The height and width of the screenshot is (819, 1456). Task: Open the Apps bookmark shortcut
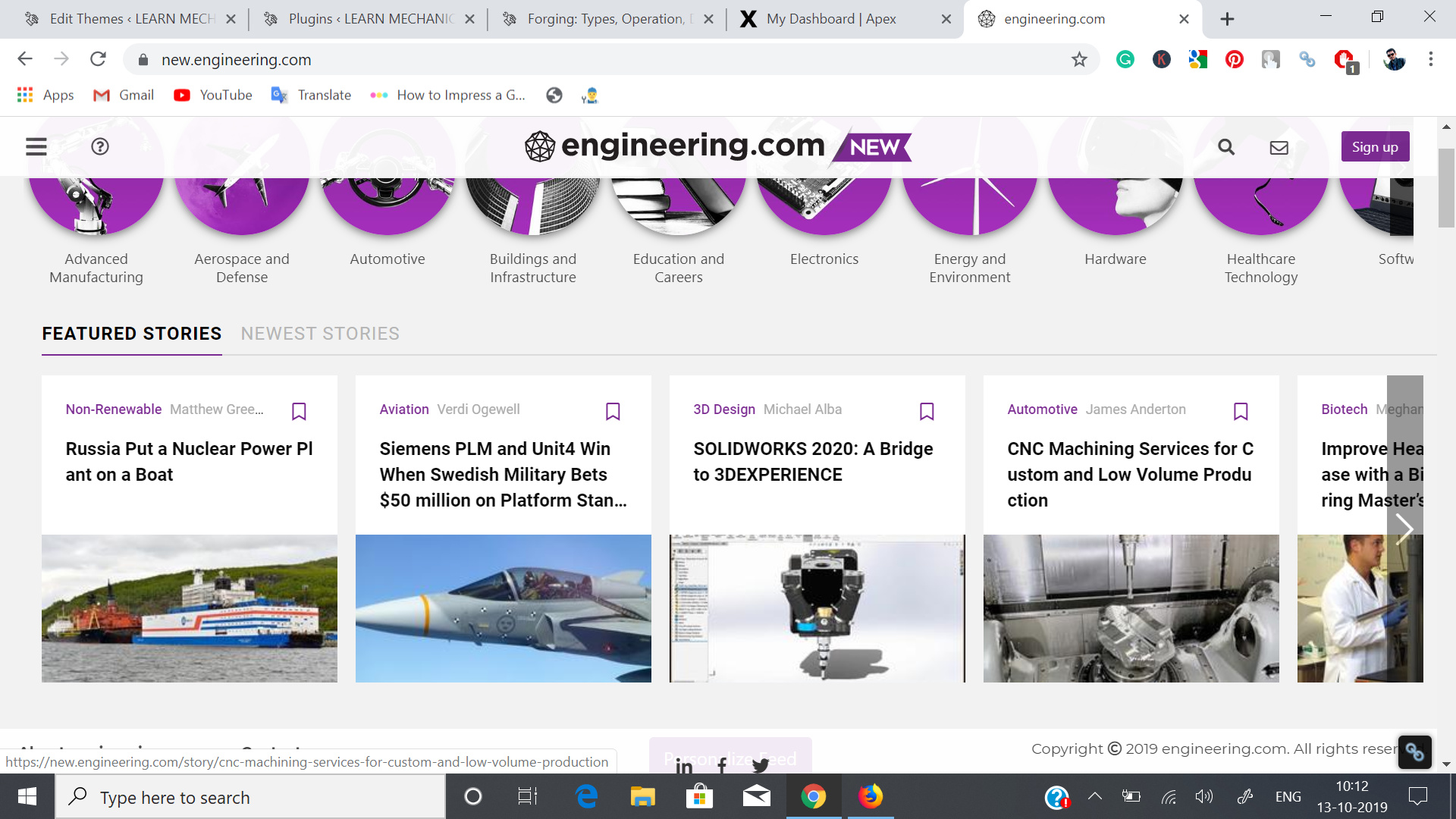(x=45, y=95)
